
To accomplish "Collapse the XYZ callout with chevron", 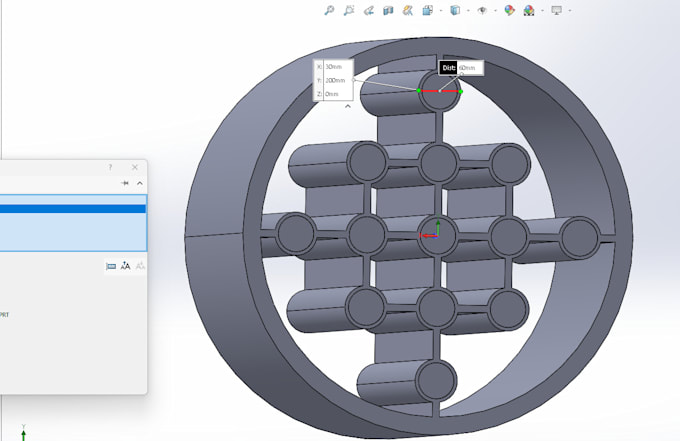I will 348,106.
